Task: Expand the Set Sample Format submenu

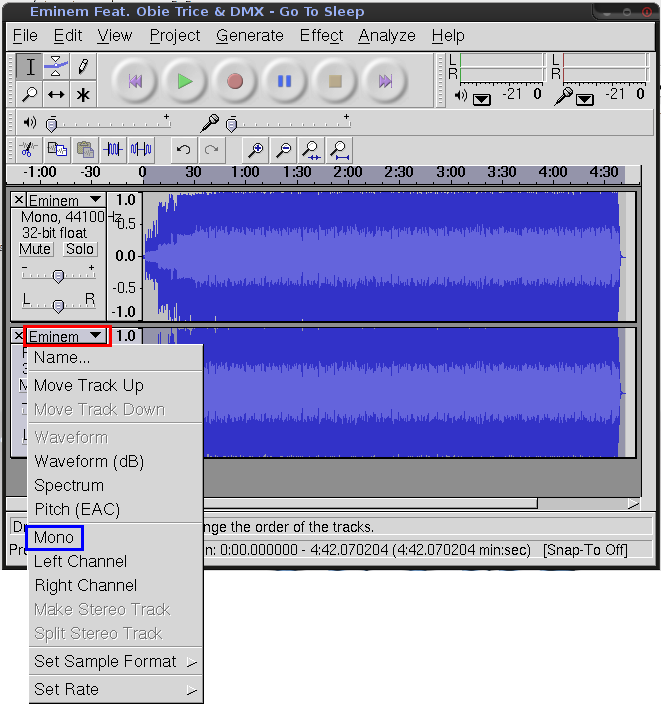Action: pyautogui.click(x=116, y=662)
